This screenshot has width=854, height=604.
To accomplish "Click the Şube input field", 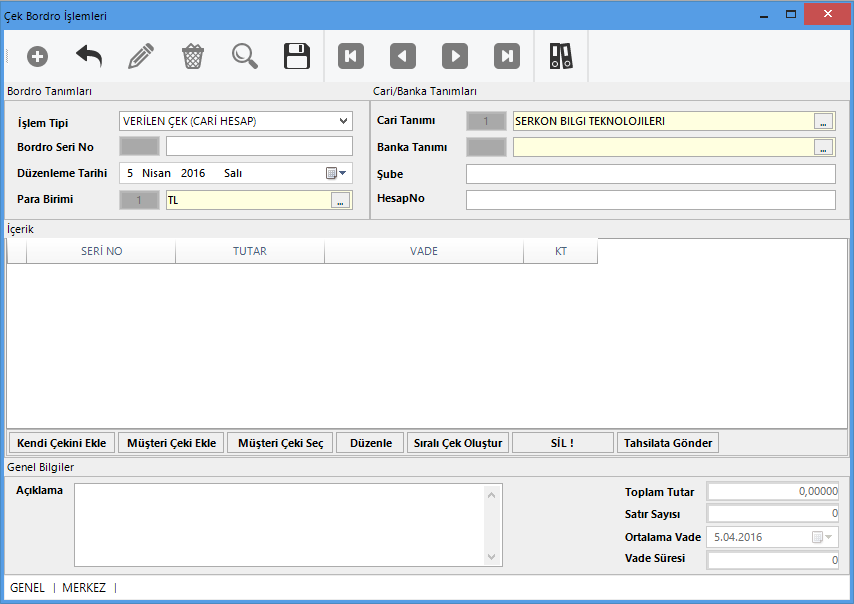I will 650,174.
